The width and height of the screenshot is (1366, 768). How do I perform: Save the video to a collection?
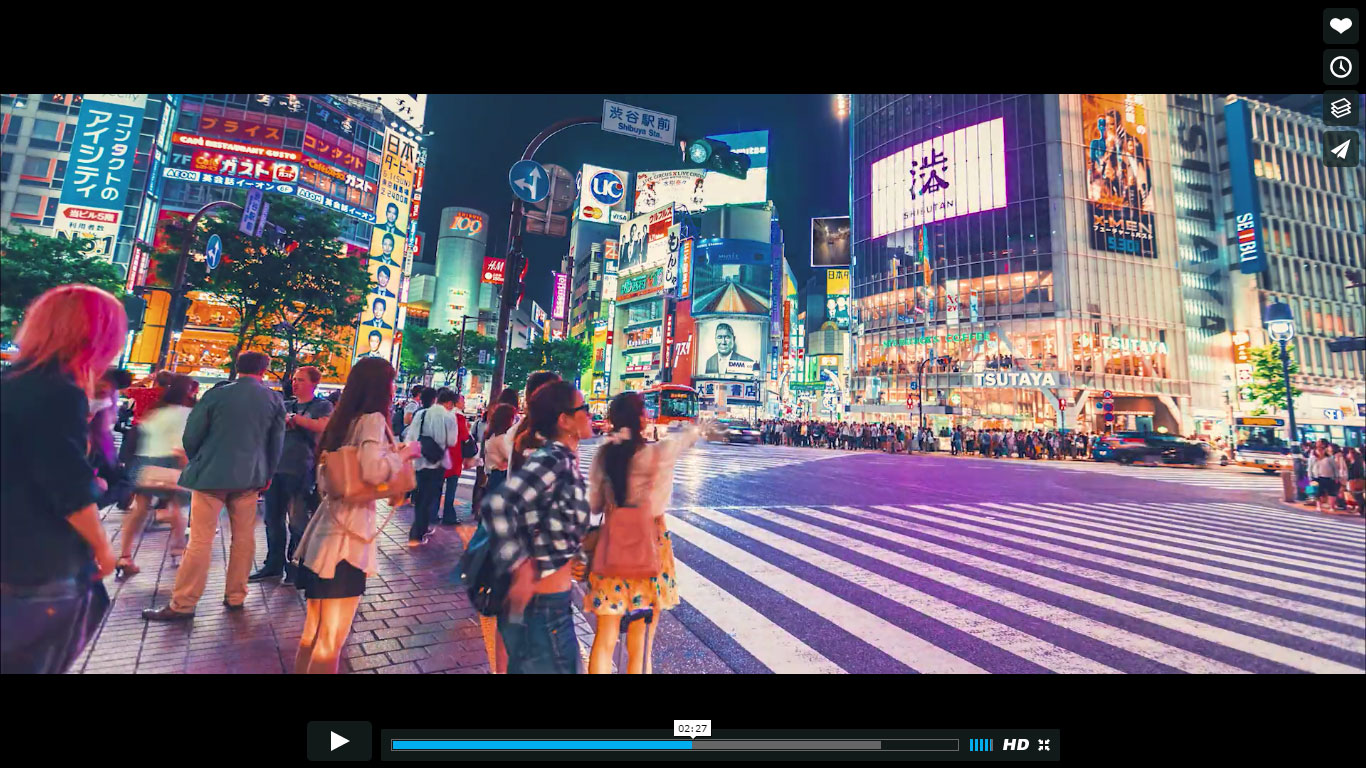tap(1341, 107)
